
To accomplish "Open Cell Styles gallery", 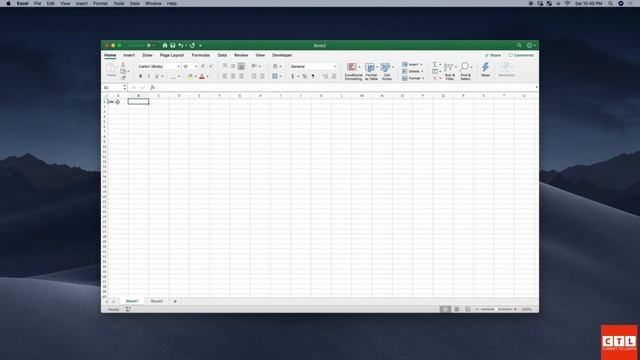I will click(387, 71).
